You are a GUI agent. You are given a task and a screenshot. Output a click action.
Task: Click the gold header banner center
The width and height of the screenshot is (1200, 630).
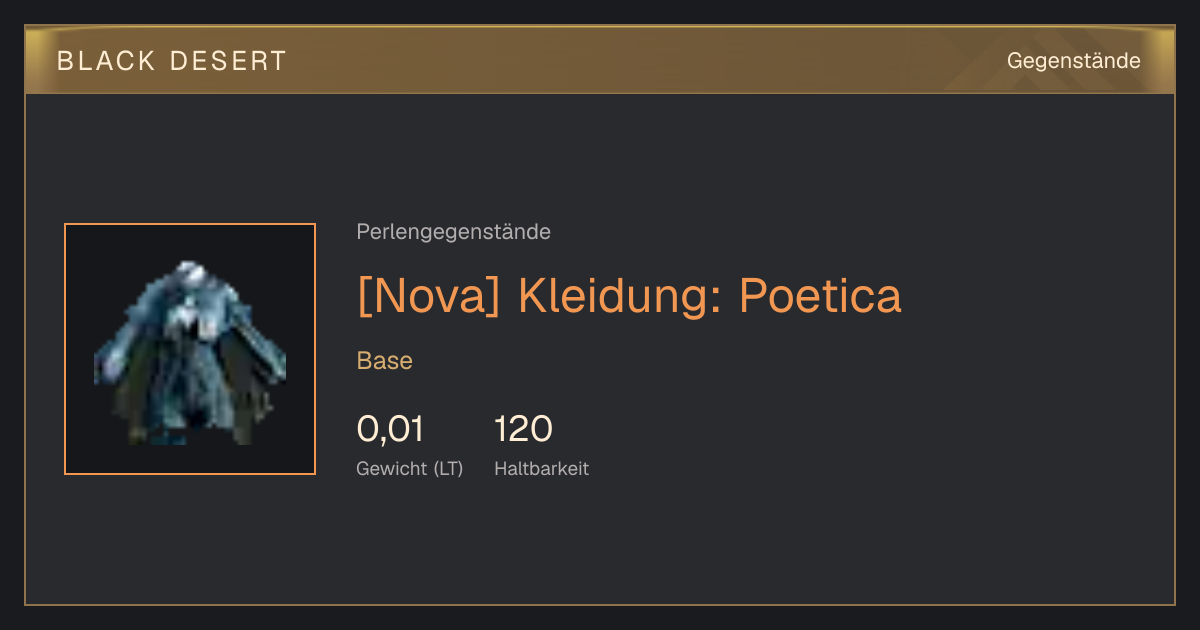click(600, 60)
